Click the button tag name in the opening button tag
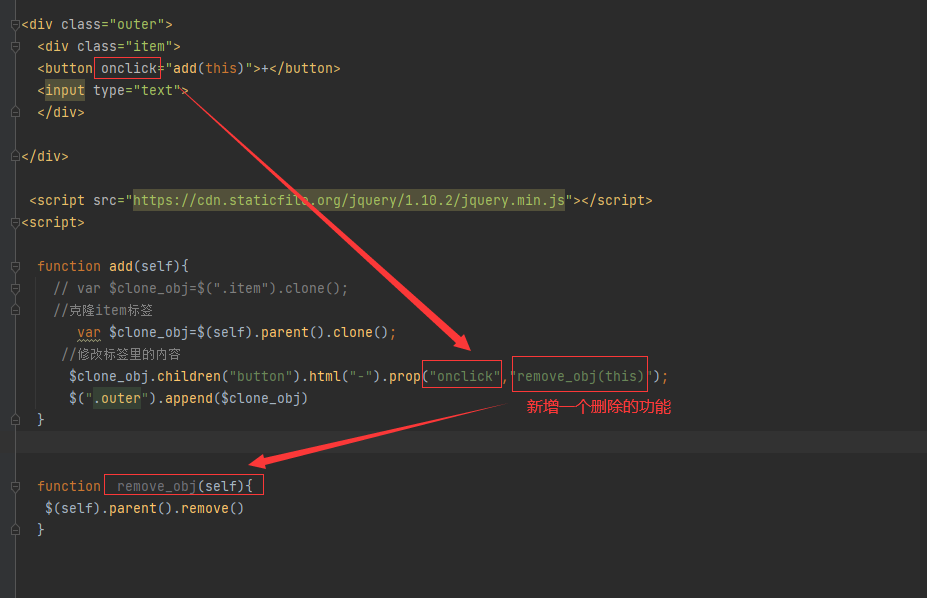 point(69,68)
